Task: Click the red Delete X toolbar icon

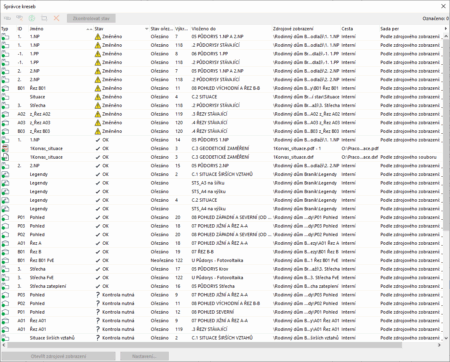Action: (56, 18)
